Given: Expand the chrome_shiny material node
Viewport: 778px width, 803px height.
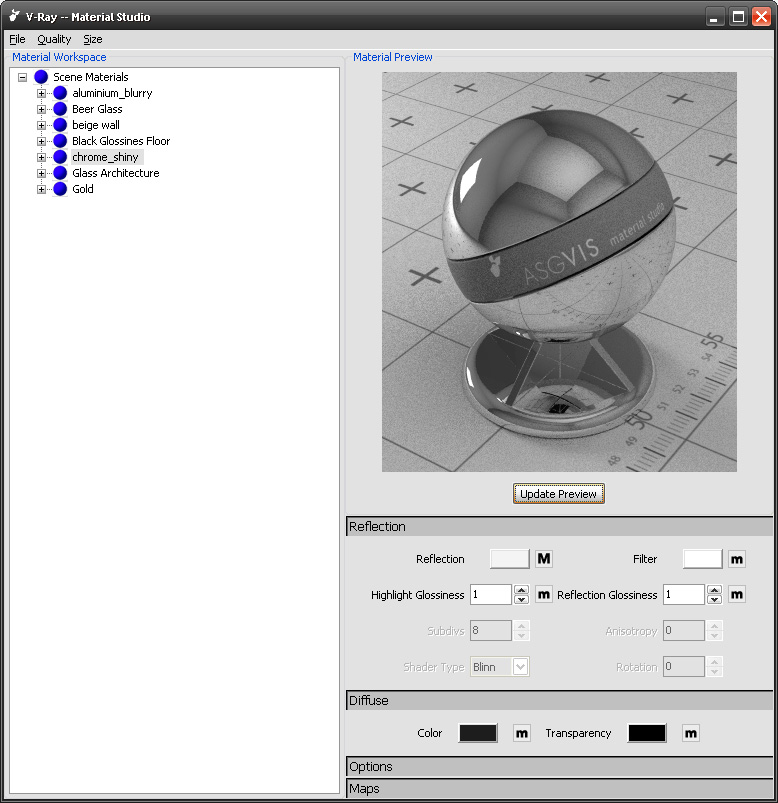Looking at the screenshot, I should (41, 157).
